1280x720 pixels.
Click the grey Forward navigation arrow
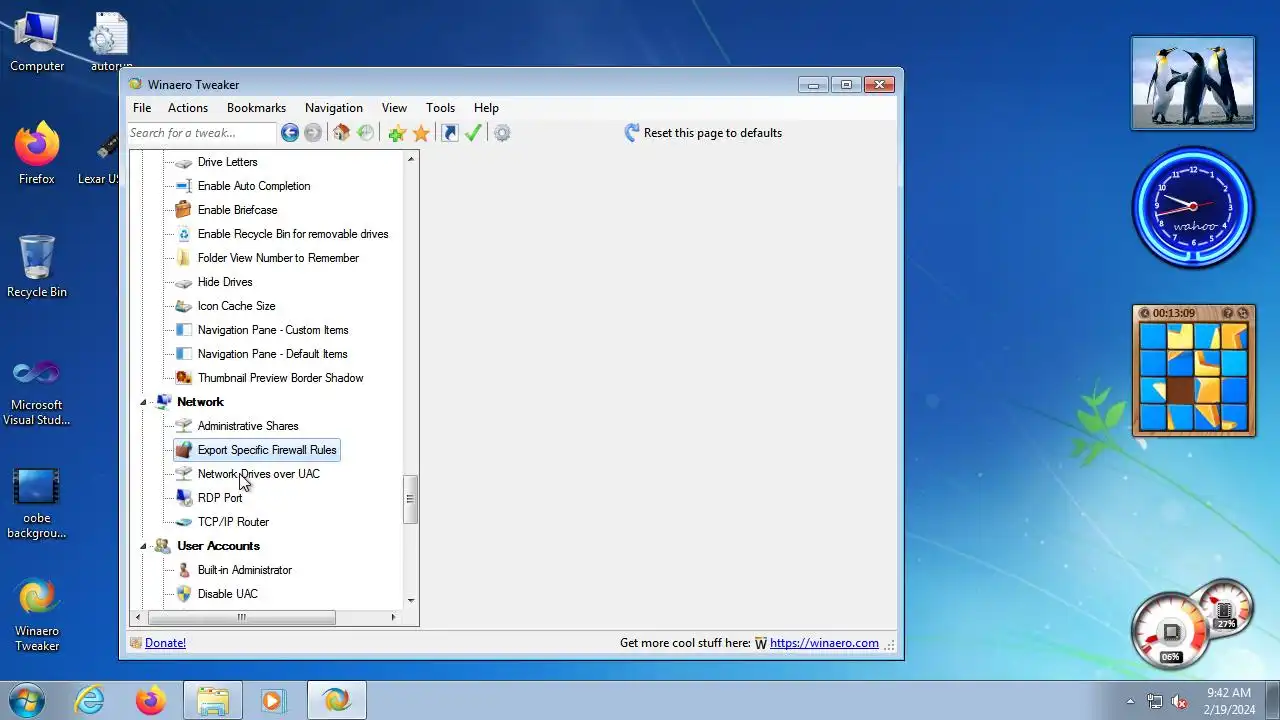(313, 133)
